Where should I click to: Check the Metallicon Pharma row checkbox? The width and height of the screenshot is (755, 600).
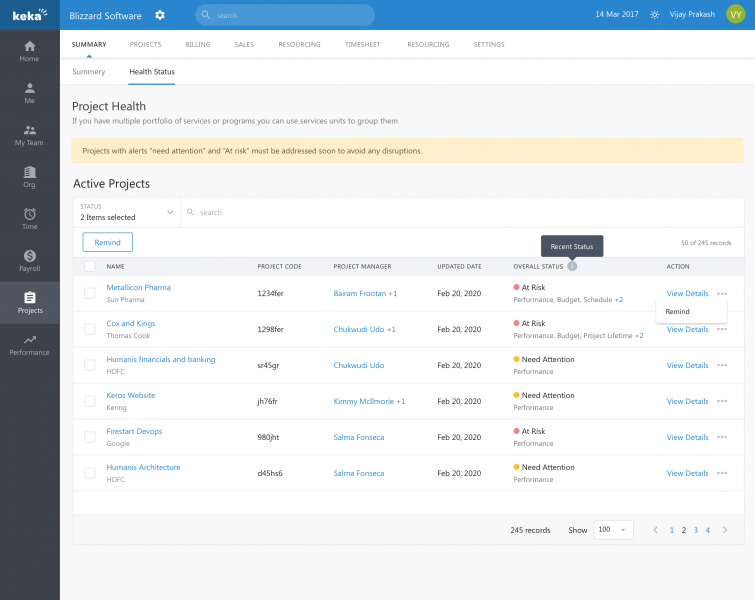point(90,293)
